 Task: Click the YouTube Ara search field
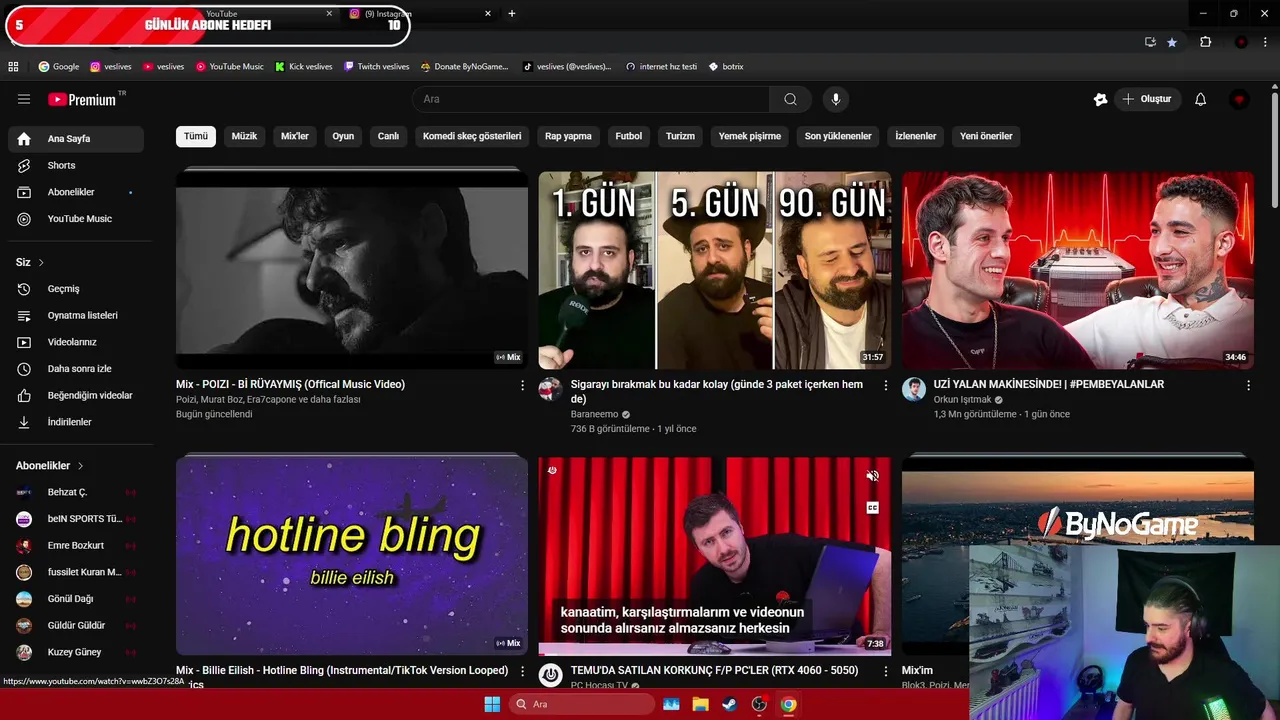(x=591, y=99)
